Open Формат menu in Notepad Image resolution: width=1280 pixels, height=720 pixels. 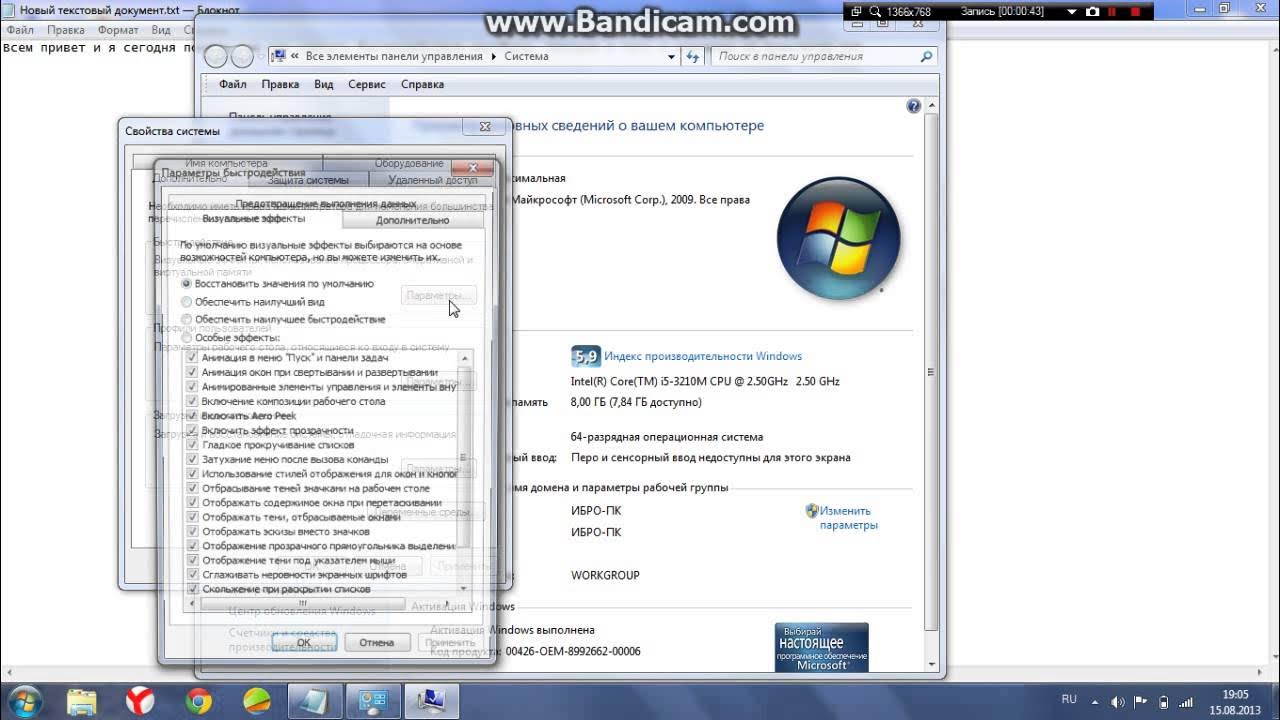pyautogui.click(x=118, y=30)
